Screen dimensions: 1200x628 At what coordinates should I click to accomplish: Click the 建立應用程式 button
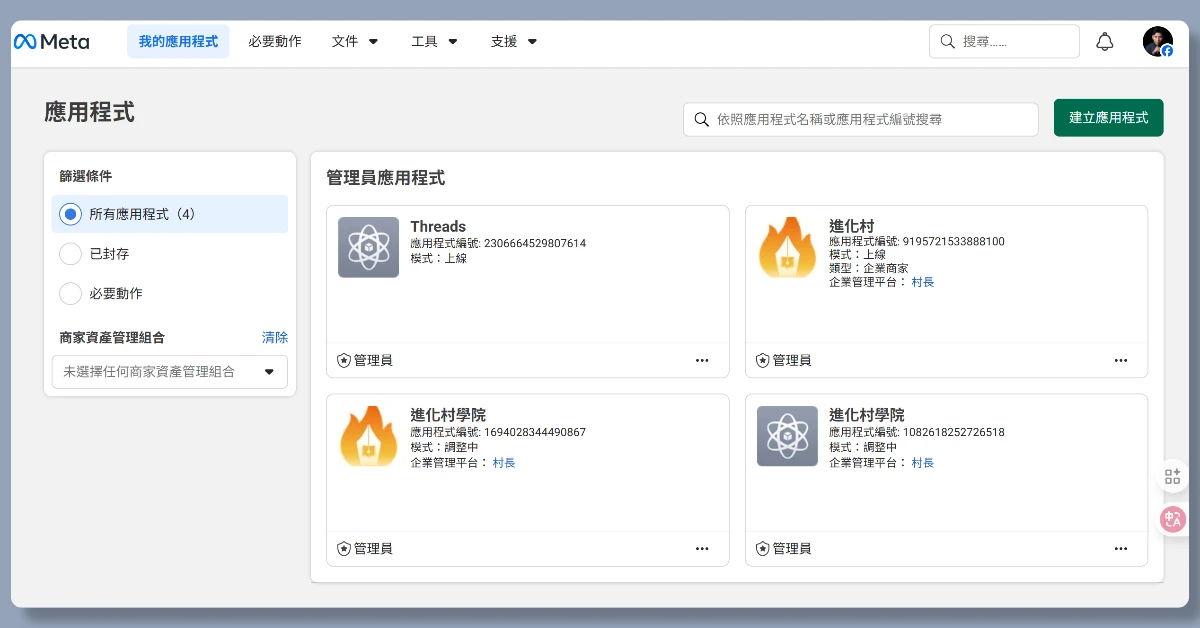(1109, 118)
